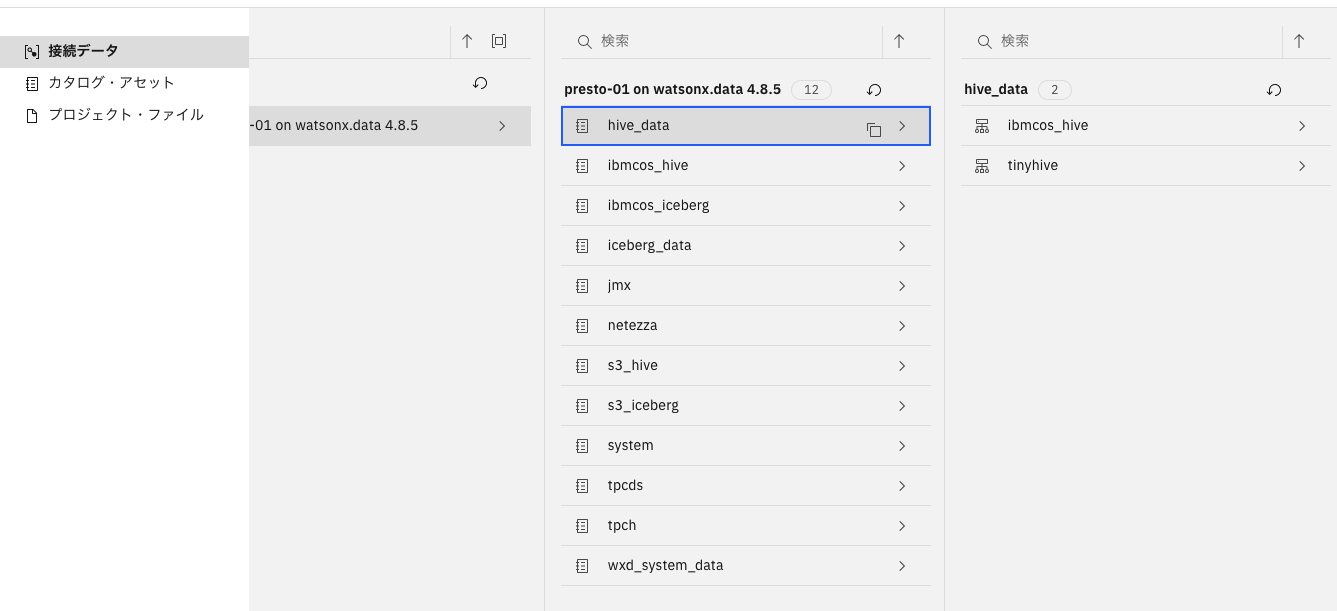Select the tinyhive row text

pyautogui.click(x=1033, y=166)
